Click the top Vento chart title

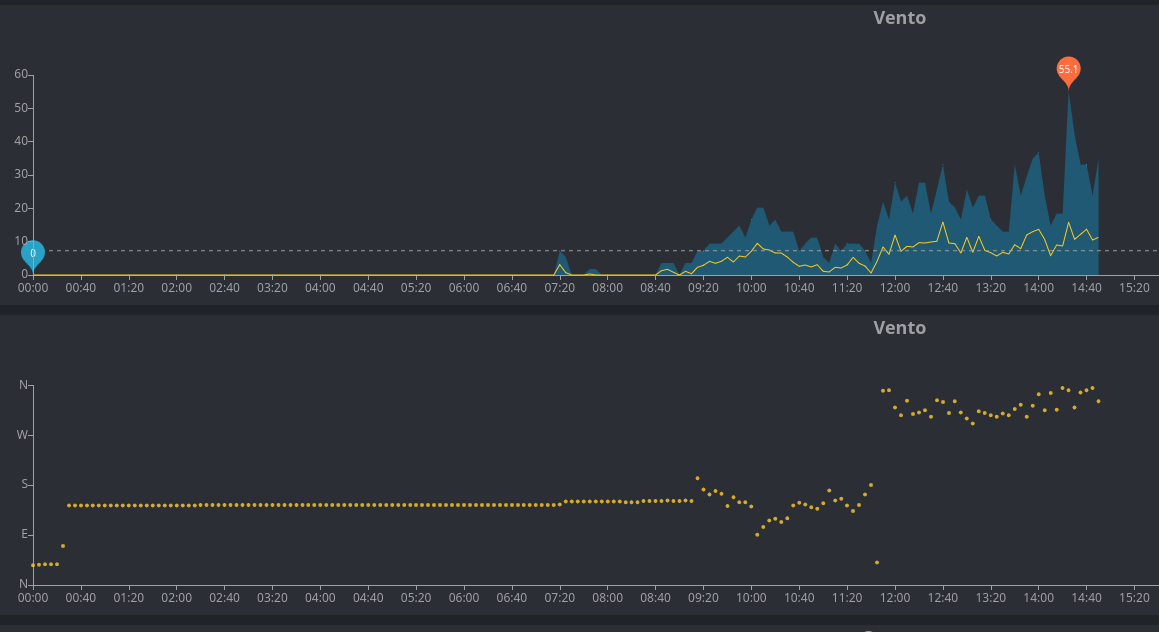pos(900,18)
